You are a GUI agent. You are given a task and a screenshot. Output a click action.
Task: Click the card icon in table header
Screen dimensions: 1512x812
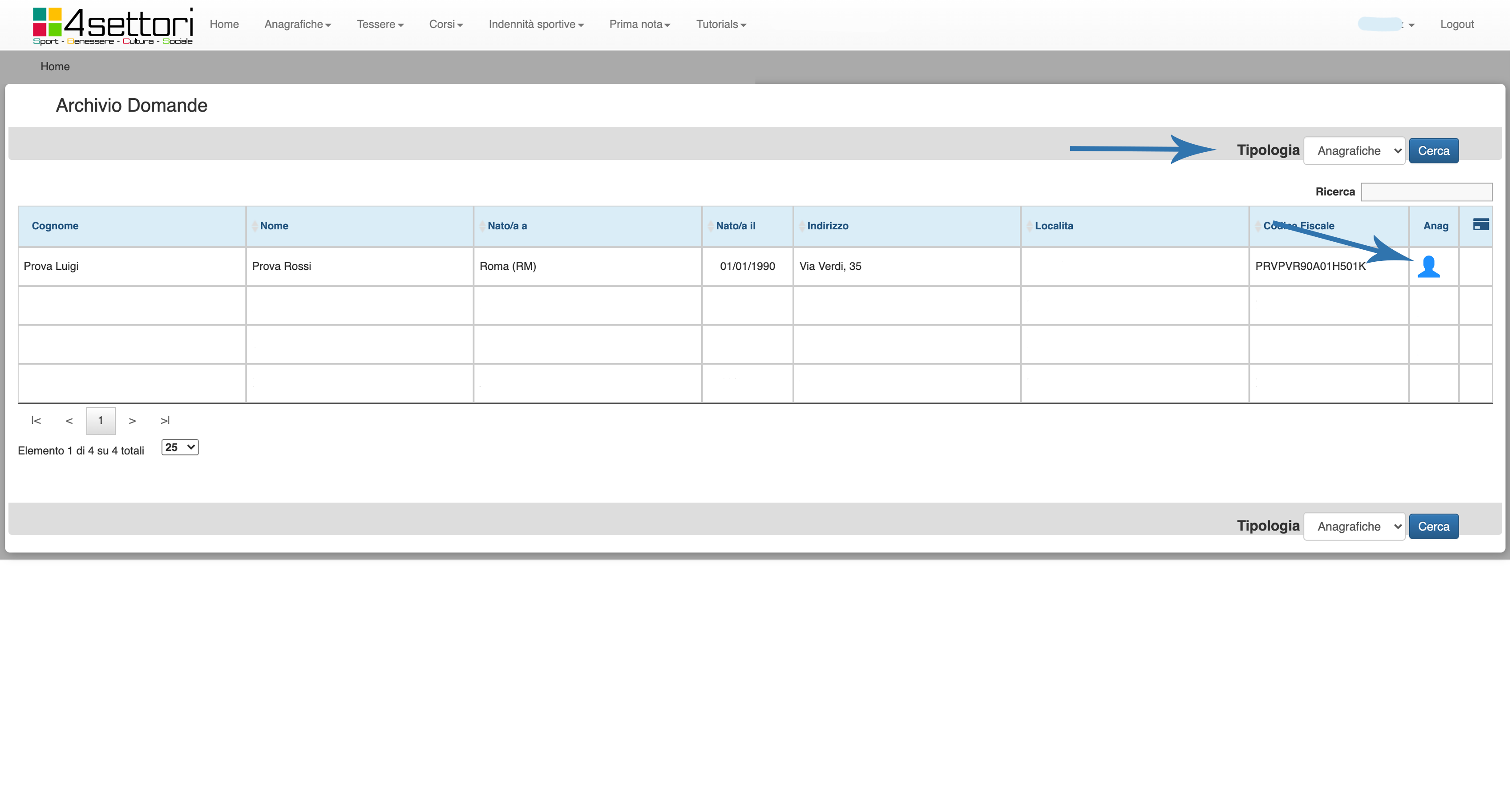(x=1480, y=225)
